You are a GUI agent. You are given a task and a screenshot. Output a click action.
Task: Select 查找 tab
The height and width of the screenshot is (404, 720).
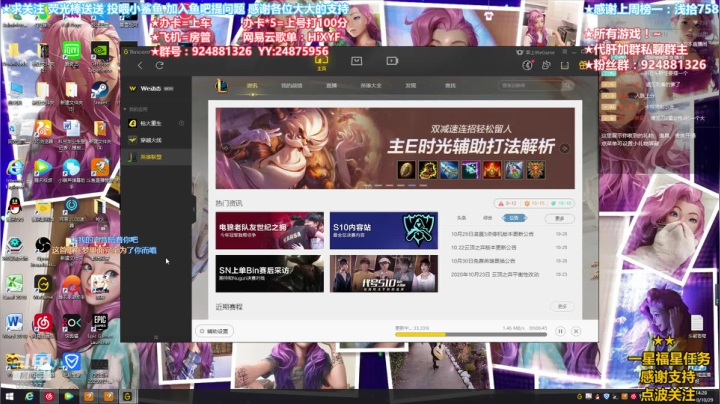(450, 85)
